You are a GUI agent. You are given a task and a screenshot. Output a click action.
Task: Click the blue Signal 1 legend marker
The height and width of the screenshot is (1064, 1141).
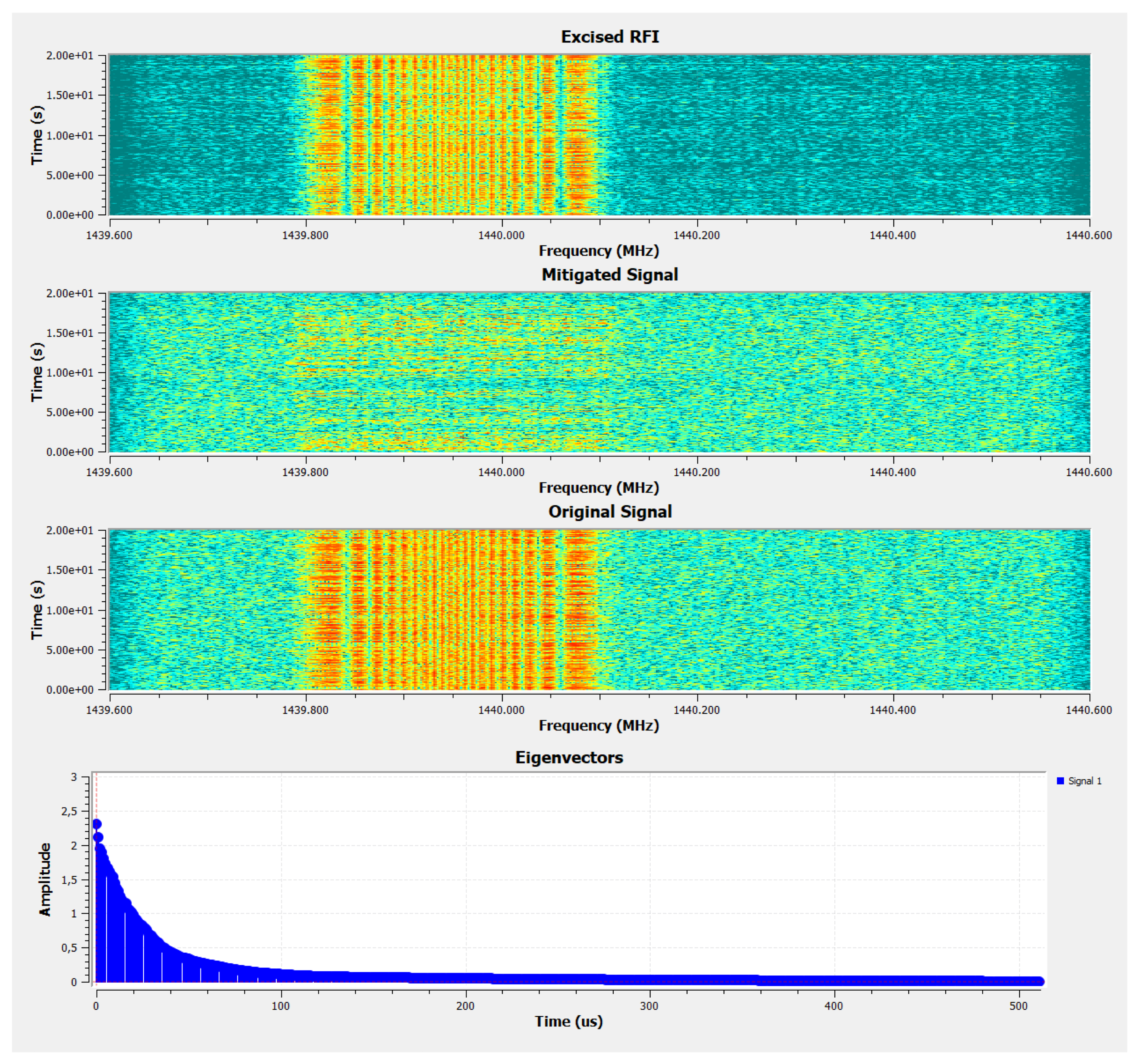coord(1060,781)
